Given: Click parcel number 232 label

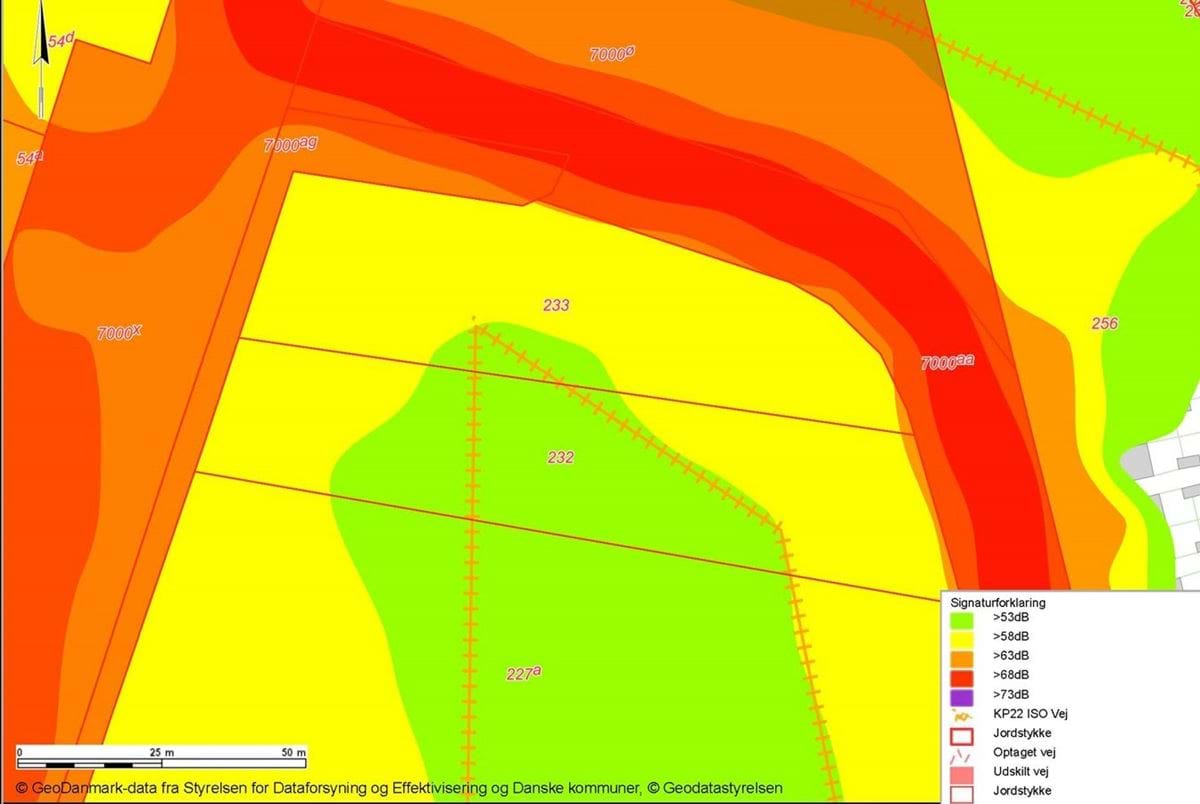Looking at the screenshot, I should (560, 457).
